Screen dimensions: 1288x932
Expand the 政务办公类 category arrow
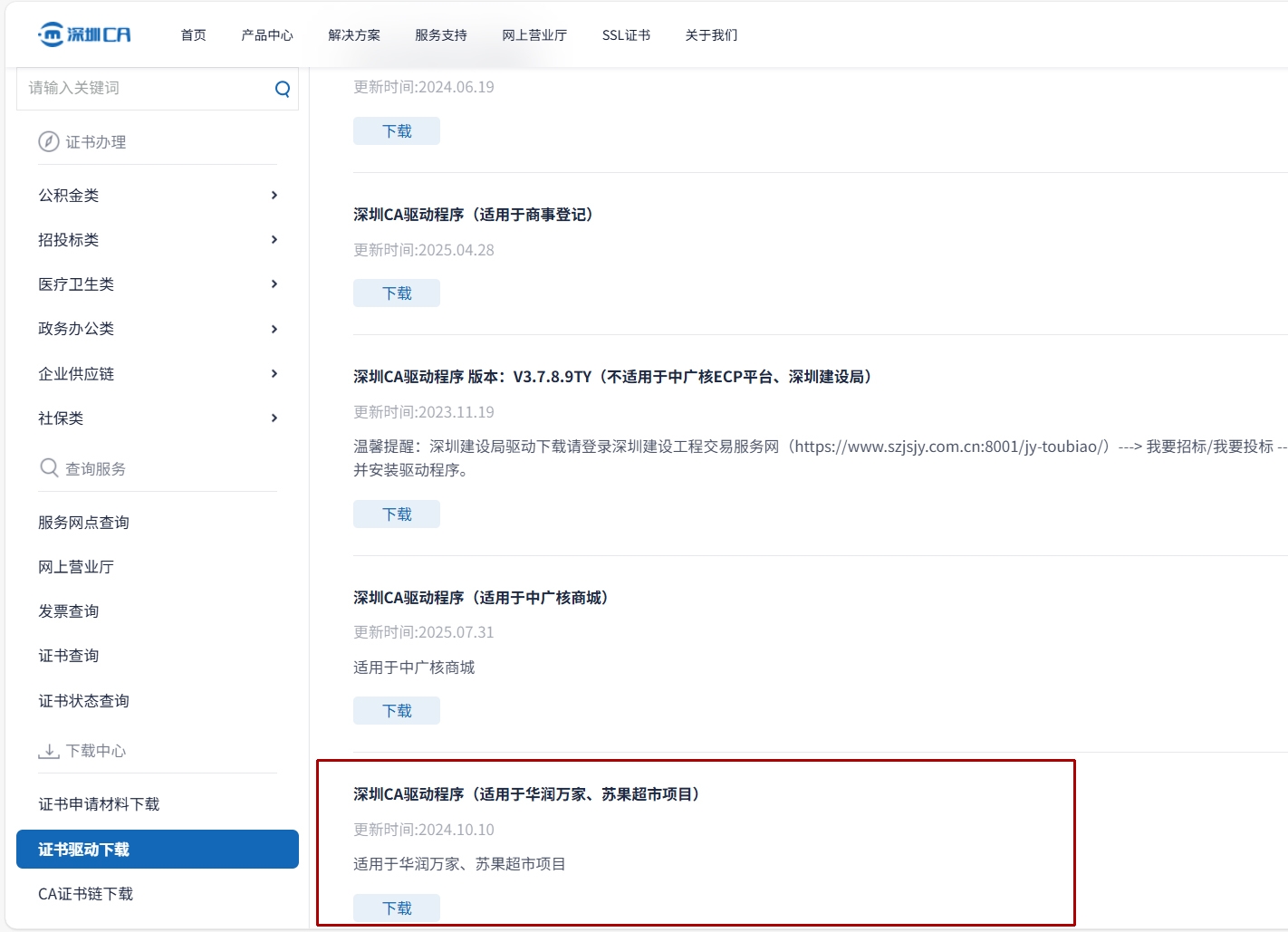coord(274,329)
